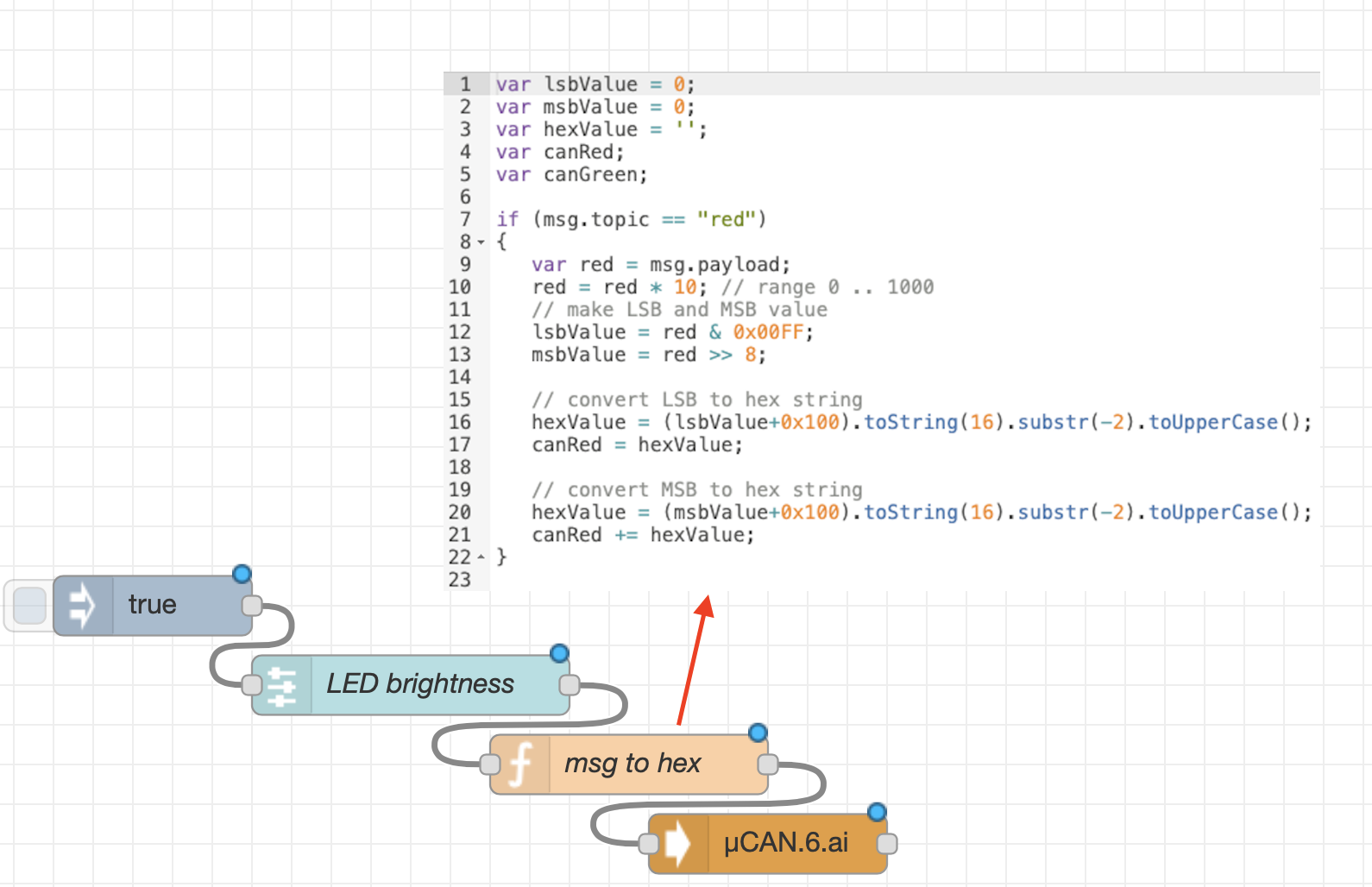1372x887 pixels.
Task: Click blue dot above msg to hex node
Action: coord(758,733)
